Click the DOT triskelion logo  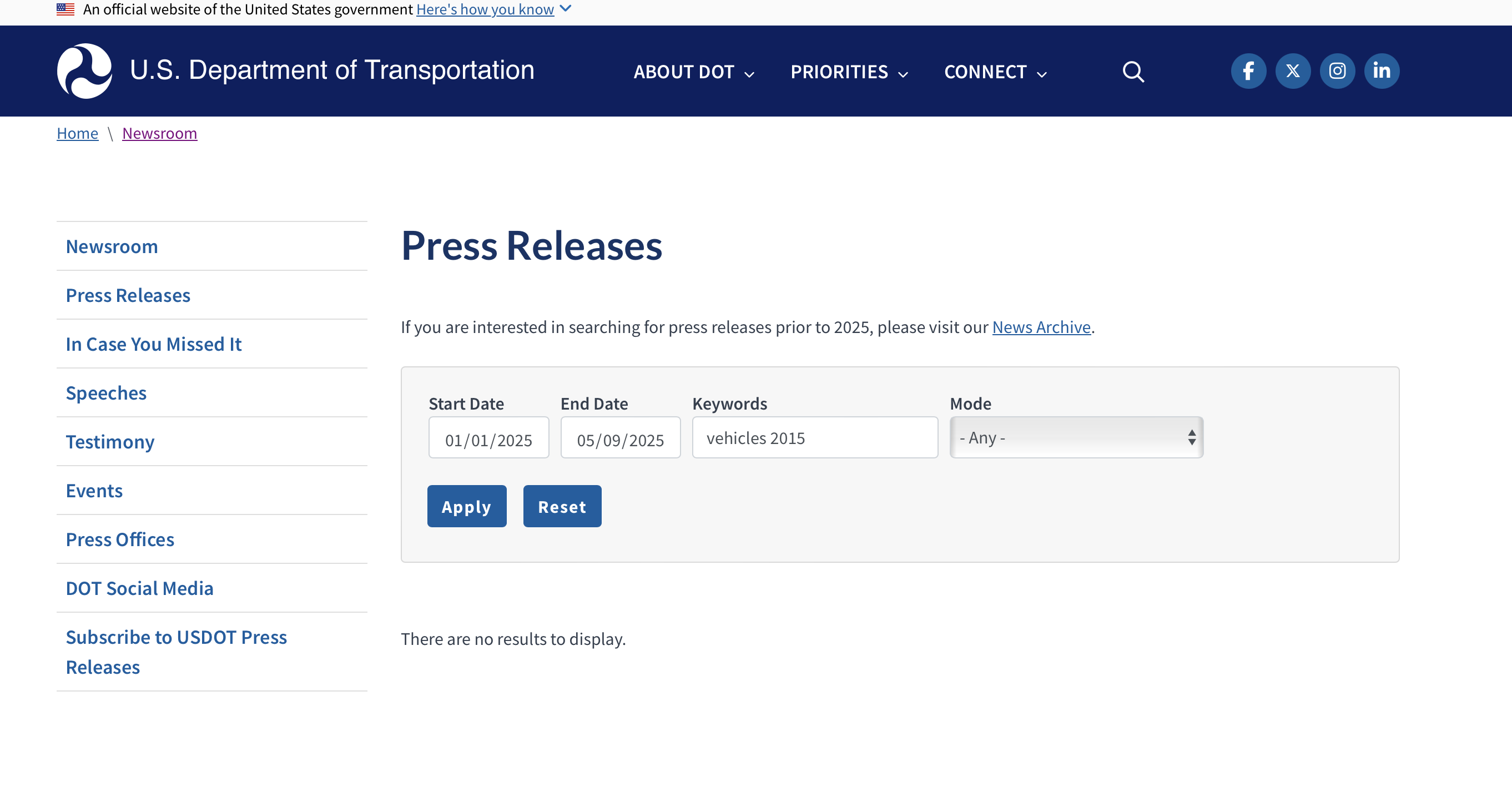pos(84,71)
